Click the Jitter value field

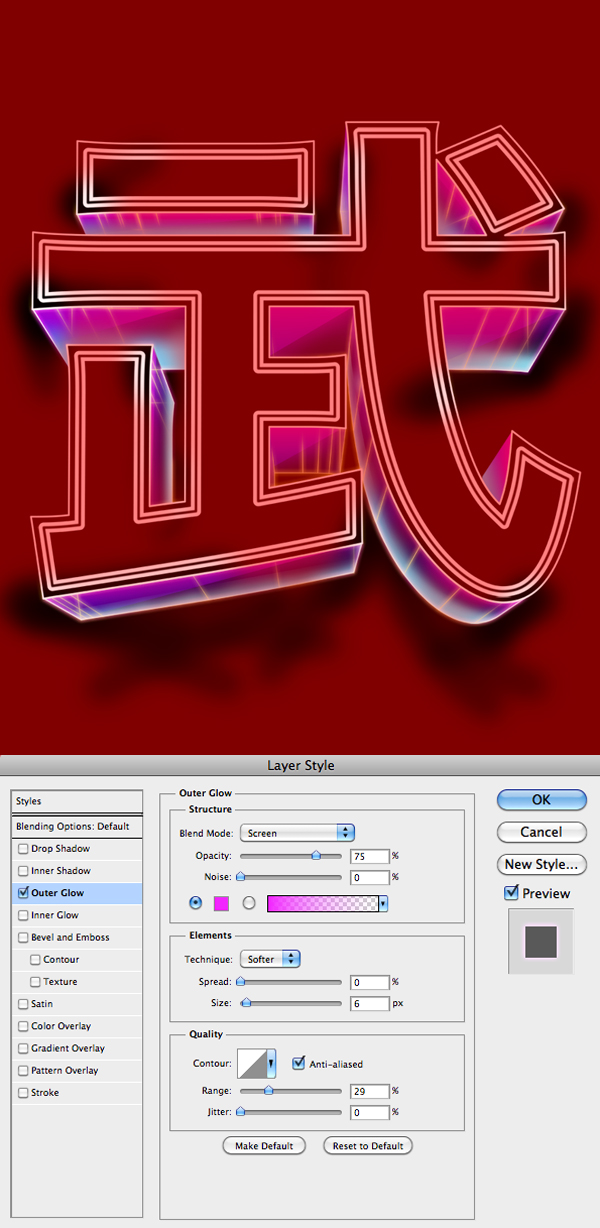369,1111
